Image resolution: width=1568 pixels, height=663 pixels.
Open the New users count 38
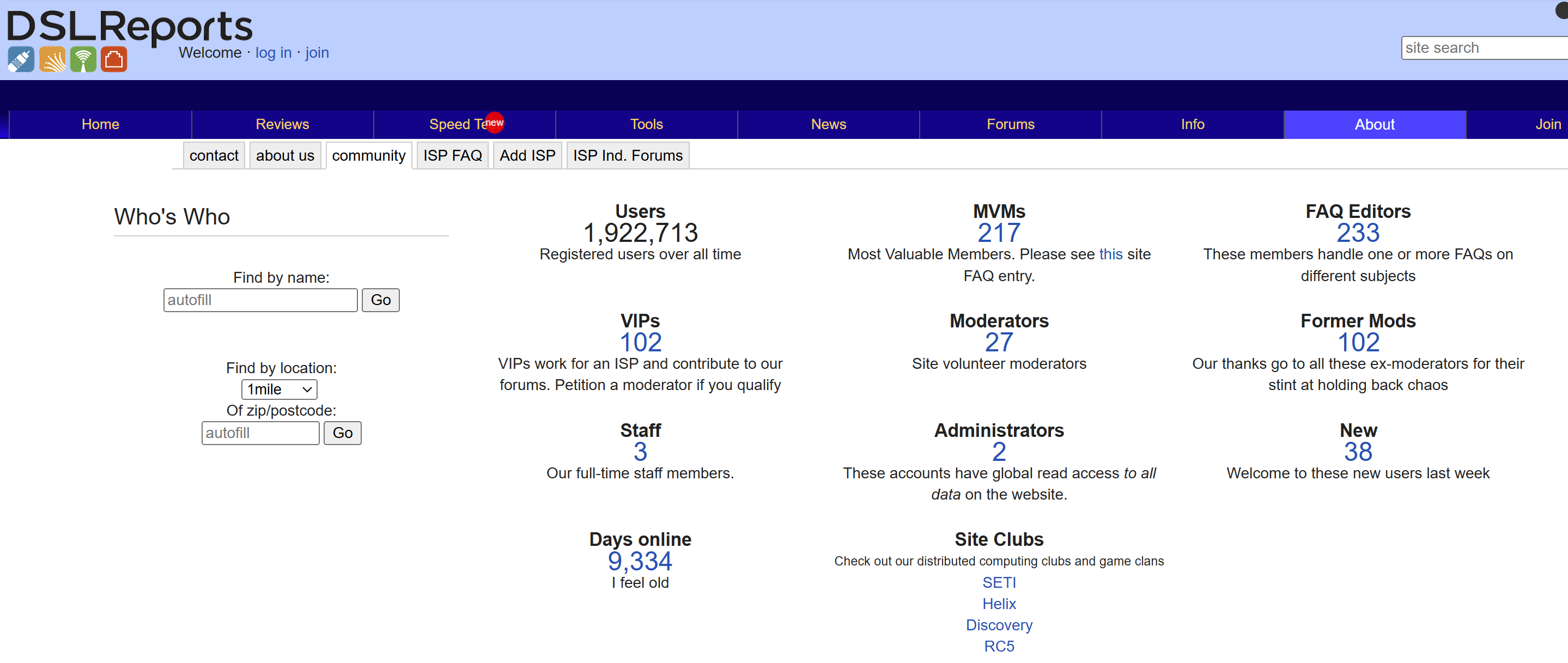(1358, 452)
